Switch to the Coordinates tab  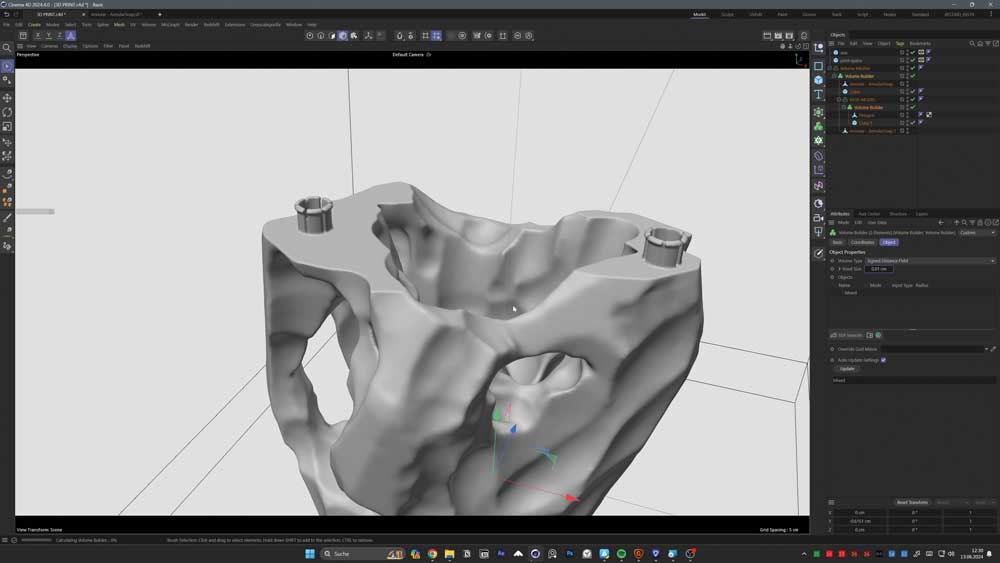click(862, 242)
